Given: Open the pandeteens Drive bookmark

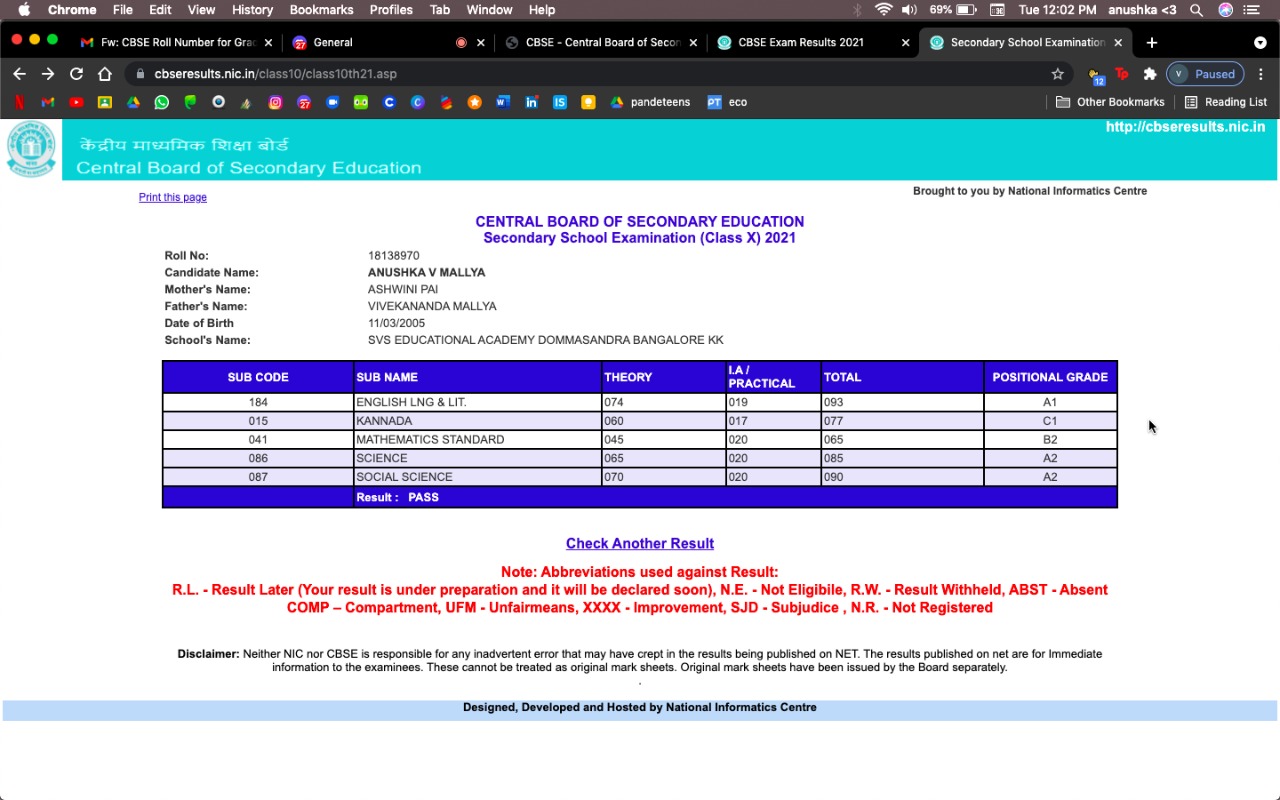Looking at the screenshot, I should [650, 102].
